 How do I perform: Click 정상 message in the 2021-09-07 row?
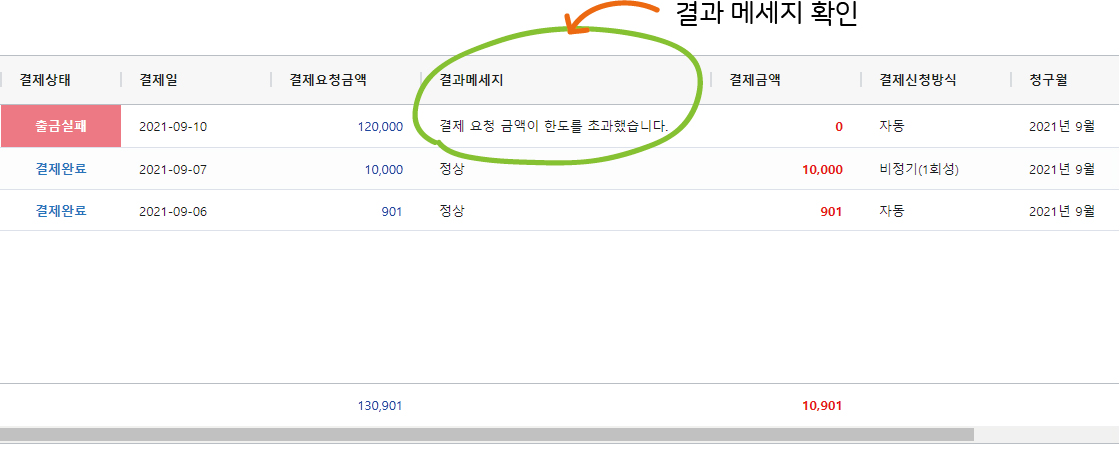click(x=451, y=169)
